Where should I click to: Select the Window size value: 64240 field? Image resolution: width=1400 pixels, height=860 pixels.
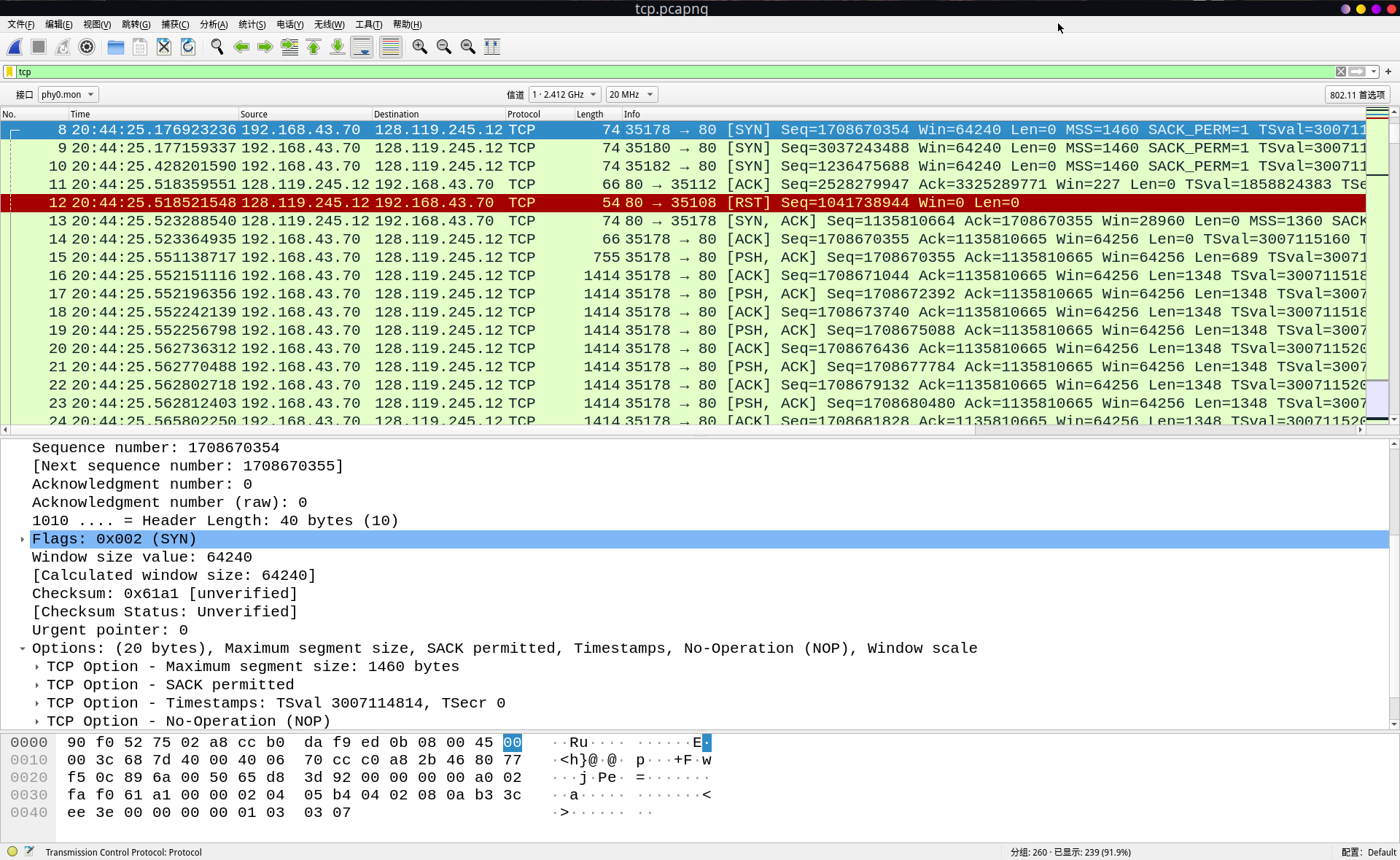coord(142,557)
